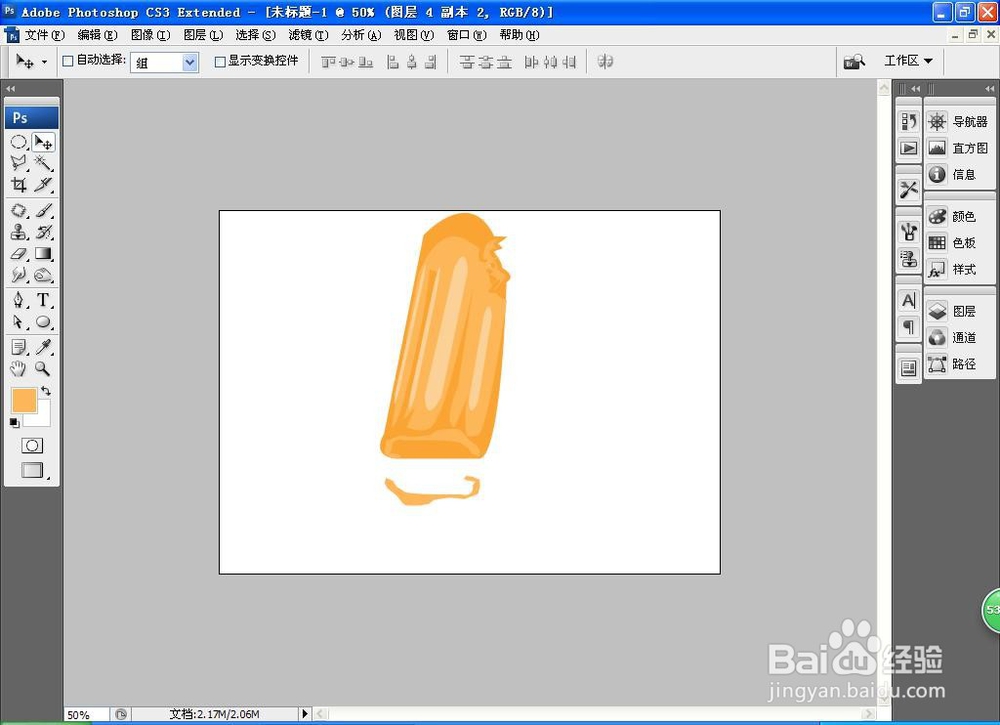Select the Brush tool

tap(43, 210)
